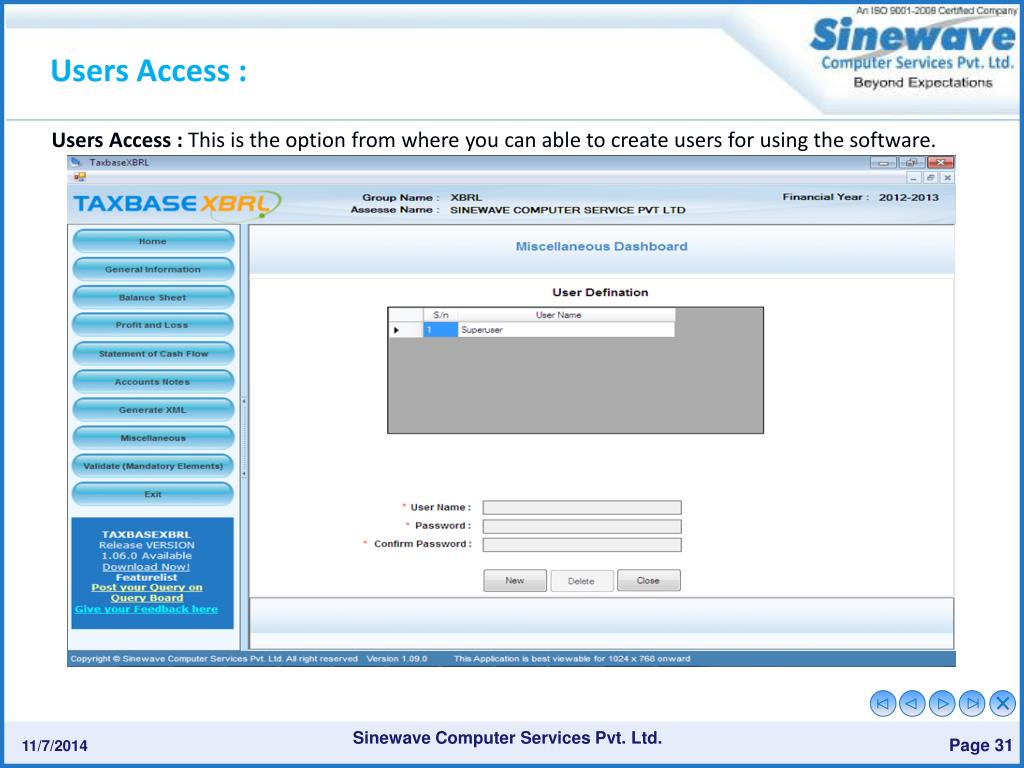The width and height of the screenshot is (1024, 768).
Task: Click the S/n column header
Action: click(440, 315)
